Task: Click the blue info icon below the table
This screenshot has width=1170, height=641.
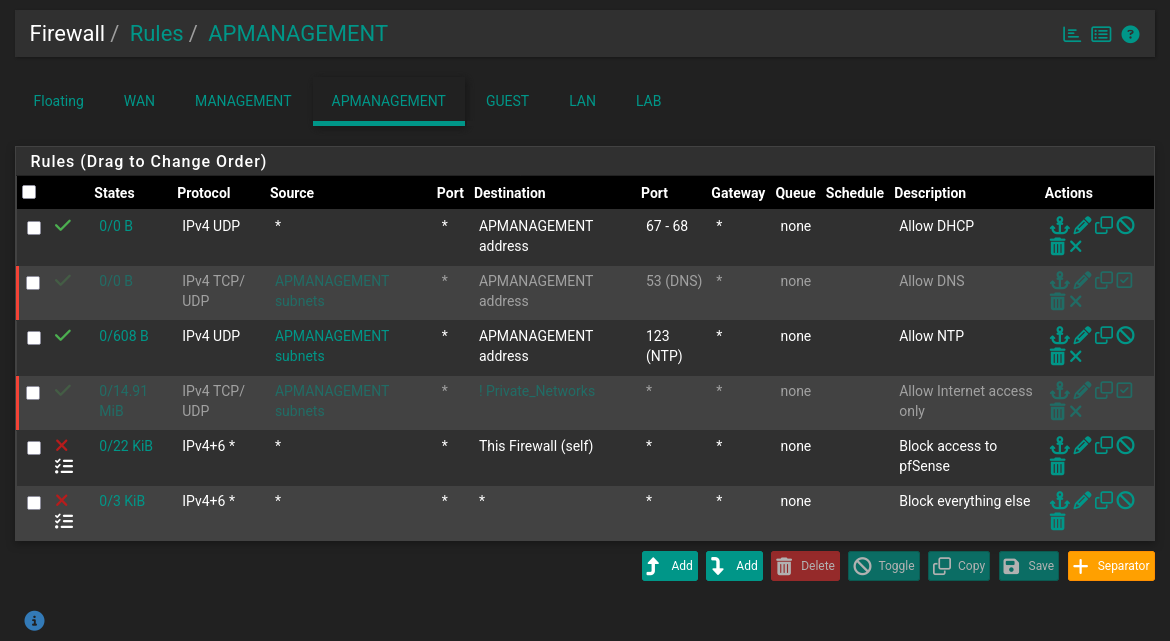Action: pos(34,621)
